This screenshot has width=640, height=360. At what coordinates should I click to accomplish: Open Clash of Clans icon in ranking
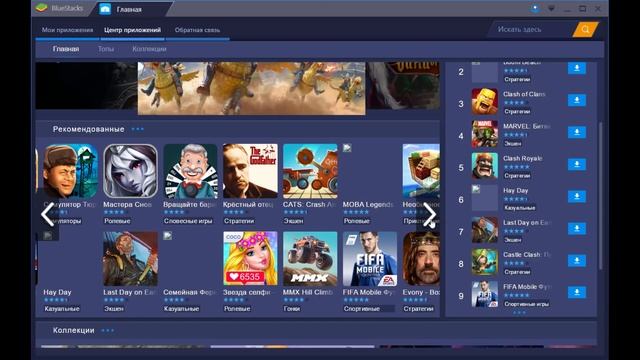[x=485, y=101]
